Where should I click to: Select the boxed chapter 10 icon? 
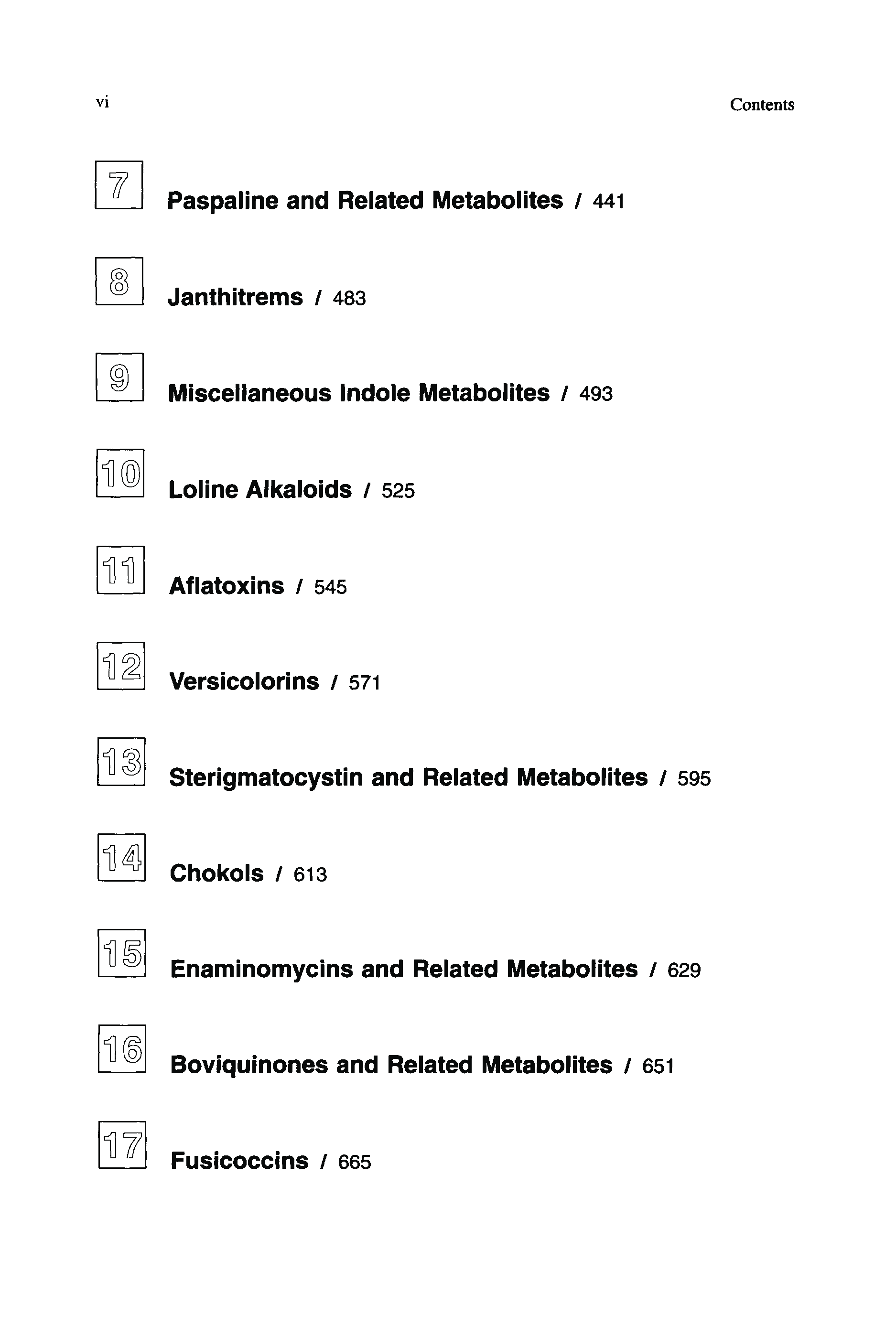coord(120,473)
